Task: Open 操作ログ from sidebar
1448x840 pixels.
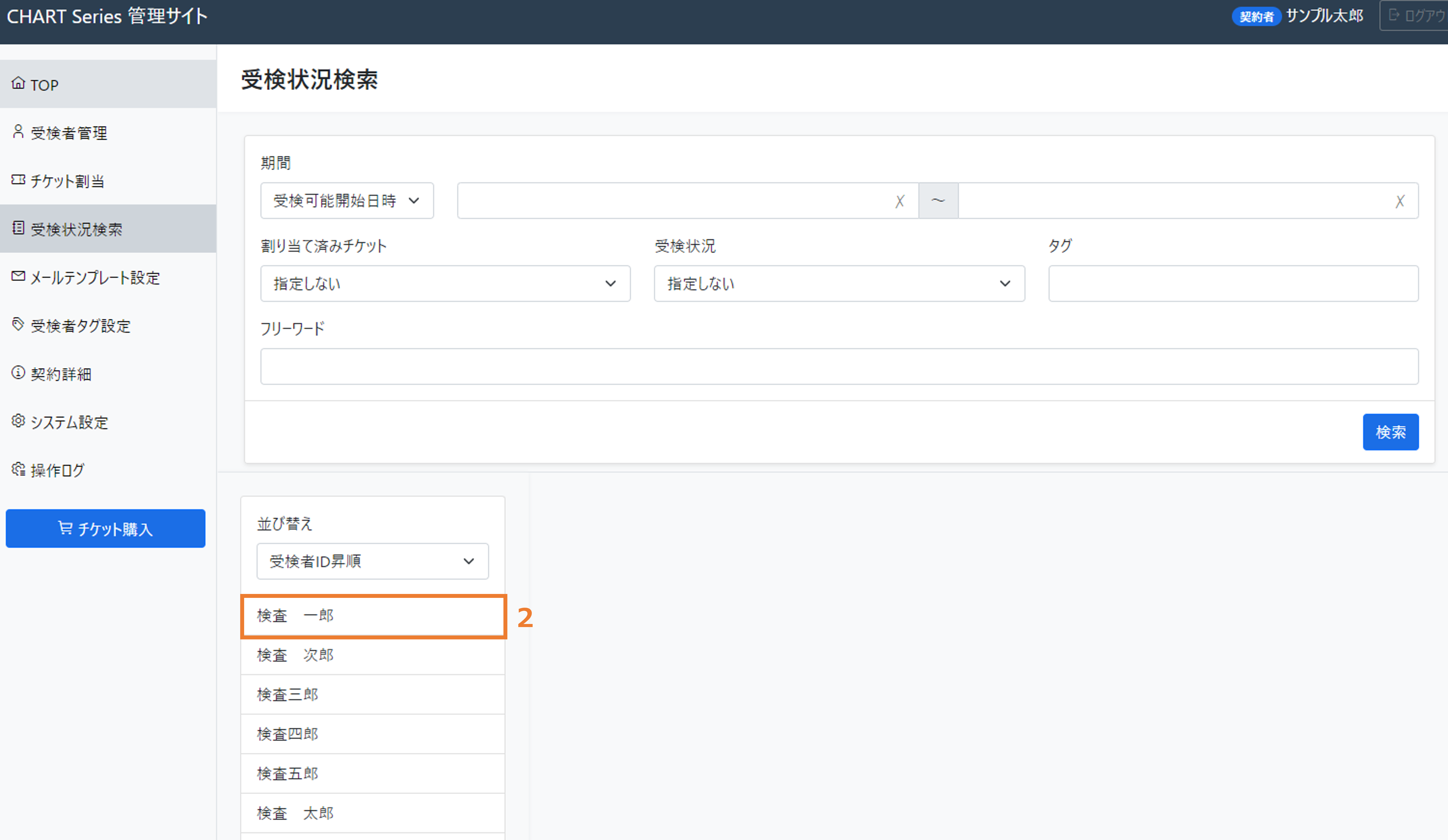Action: click(108, 470)
